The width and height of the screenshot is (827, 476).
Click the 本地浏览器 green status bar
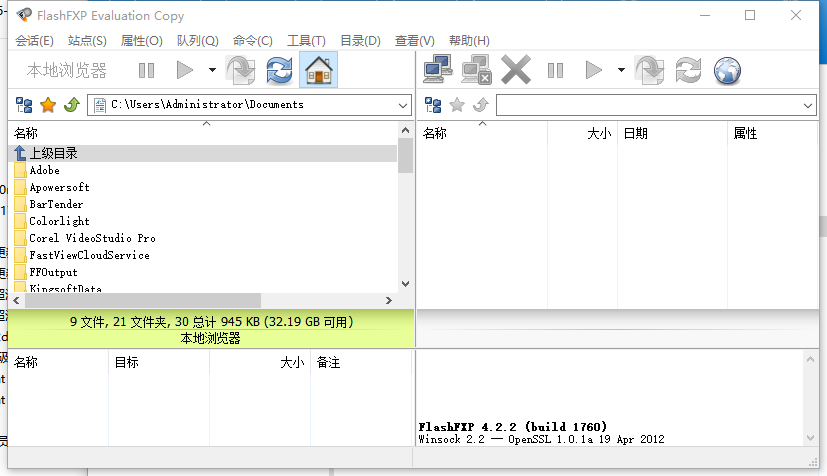[211, 329]
